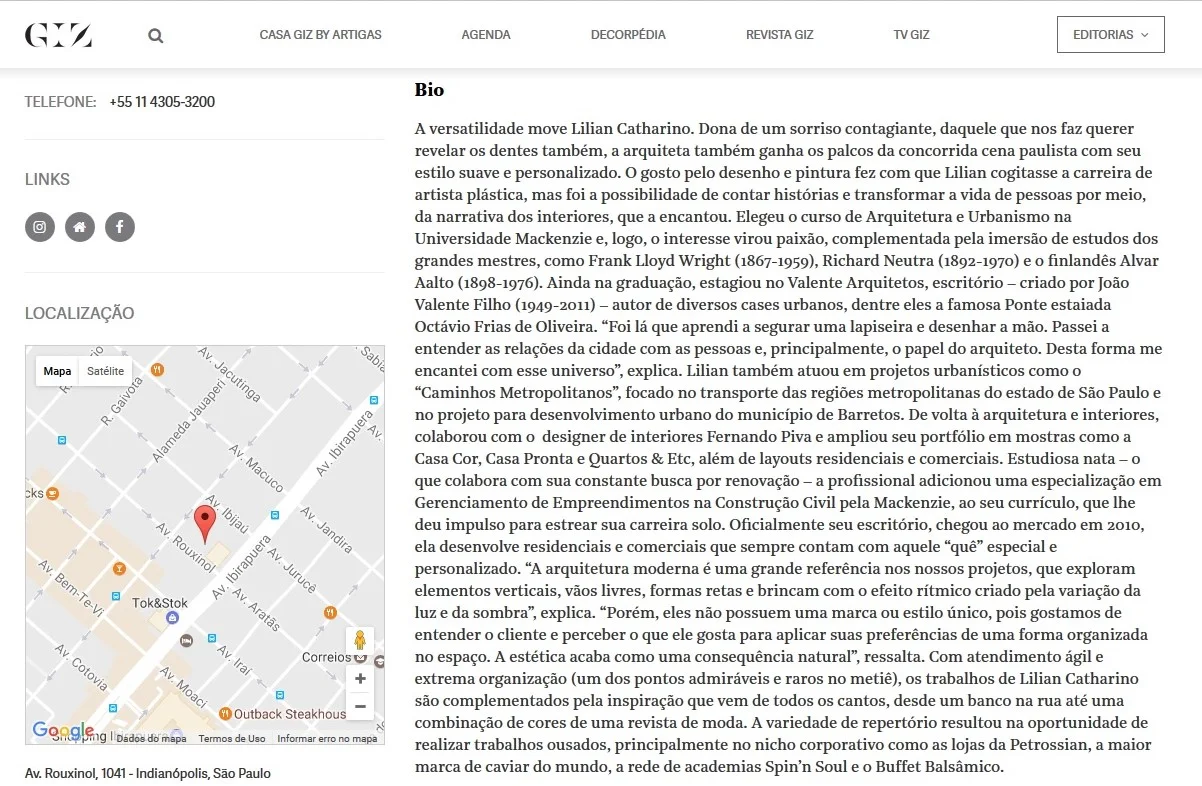Viewport: 1202px width, 786px height.
Task: Open the home website link icon
Action: coord(80,227)
